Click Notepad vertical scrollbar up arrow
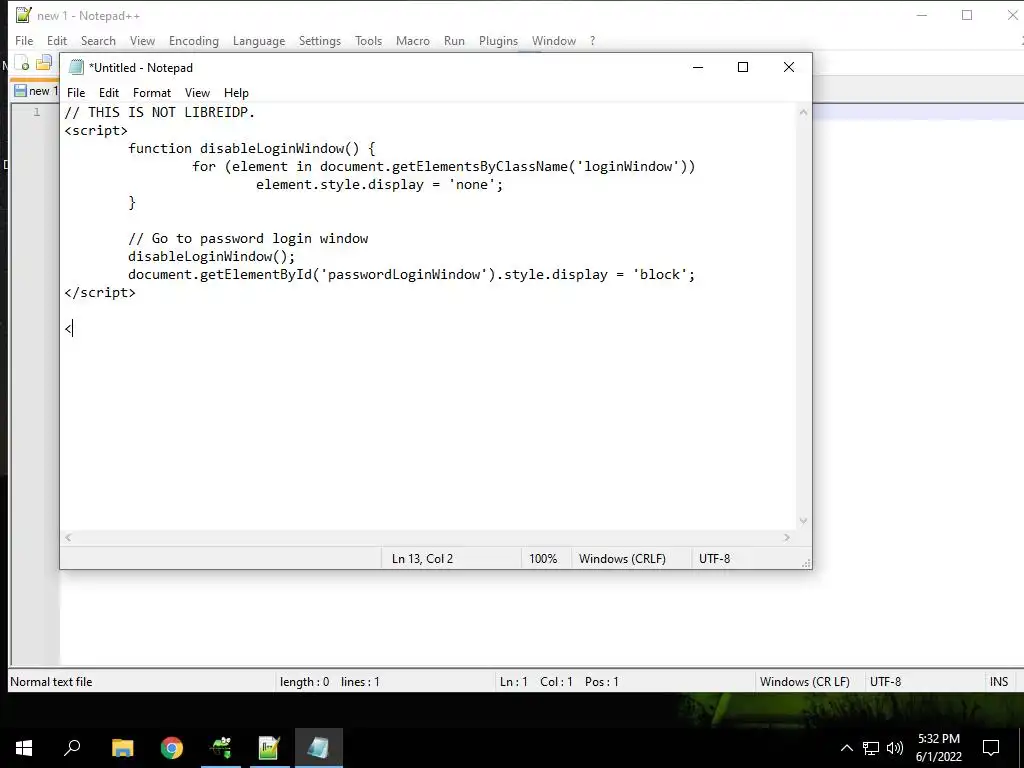1024x768 pixels. [803, 112]
